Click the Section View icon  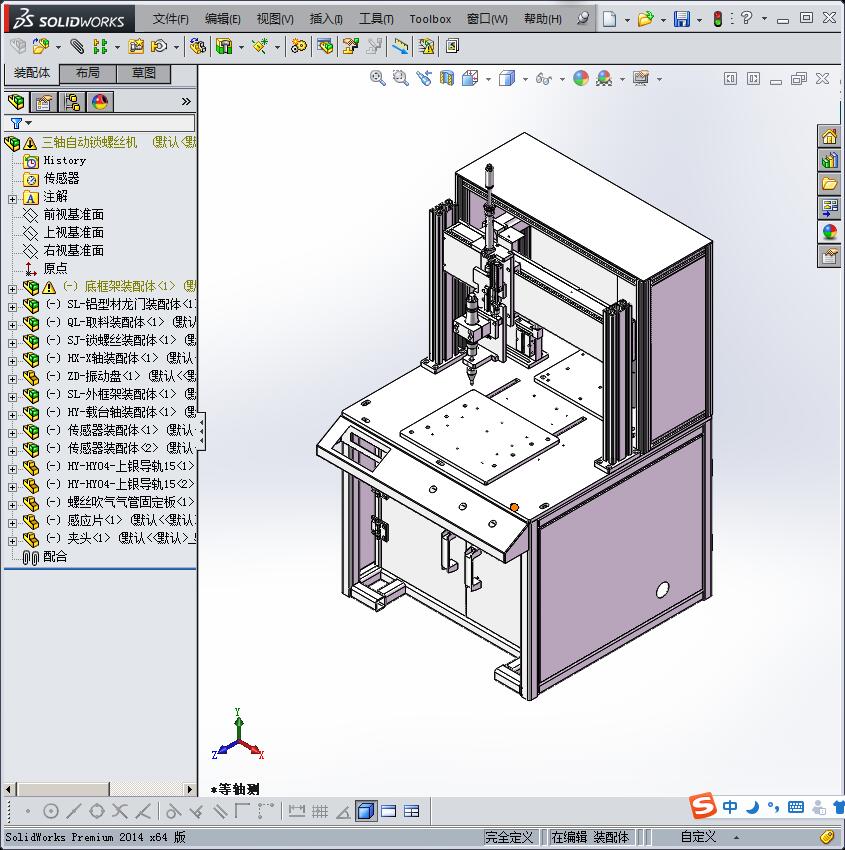point(447,79)
